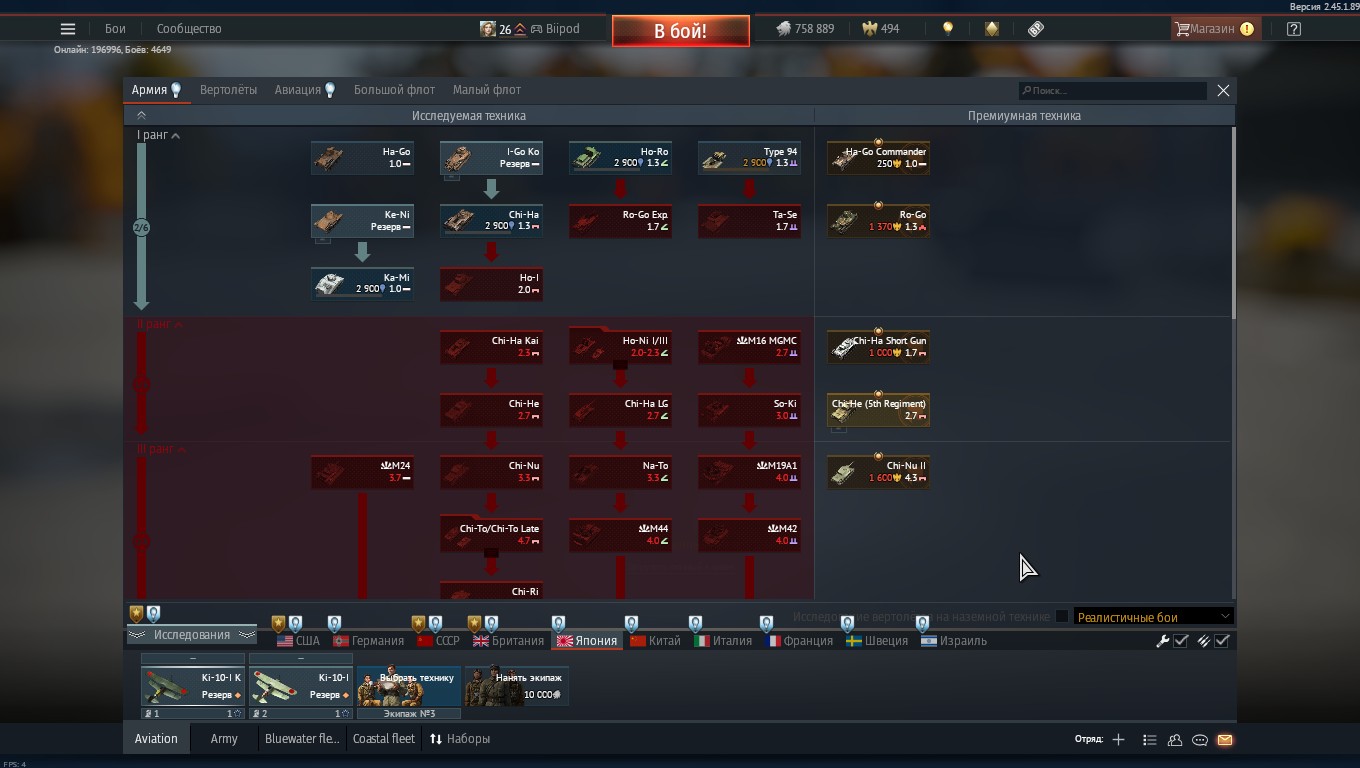Click the player avatar portrait

[x=488, y=29]
